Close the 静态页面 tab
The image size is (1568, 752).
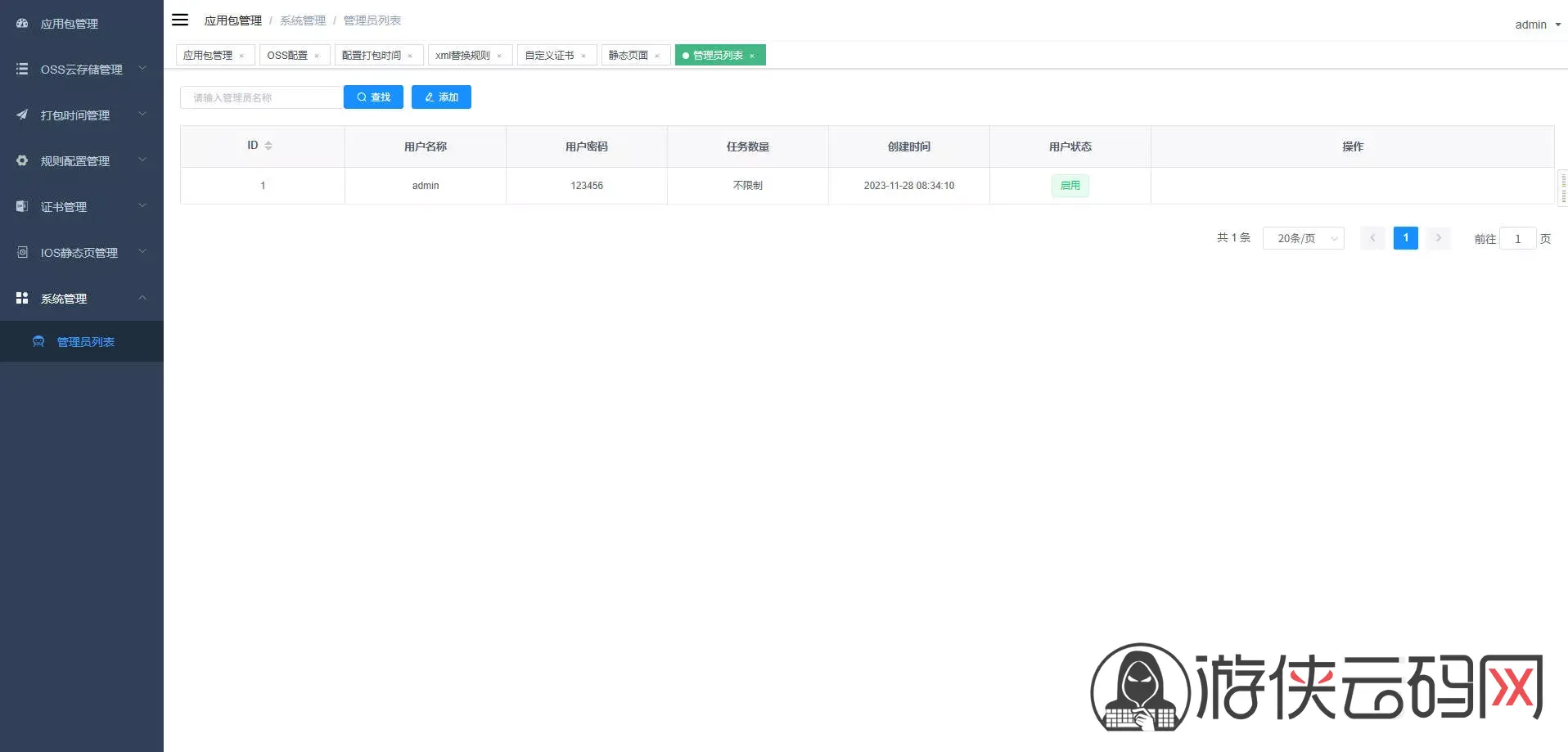tap(657, 56)
